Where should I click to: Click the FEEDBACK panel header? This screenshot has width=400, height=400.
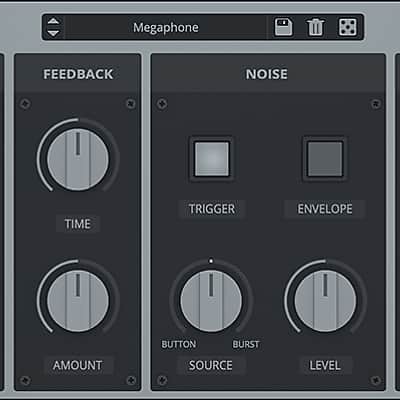pyautogui.click(x=78, y=74)
